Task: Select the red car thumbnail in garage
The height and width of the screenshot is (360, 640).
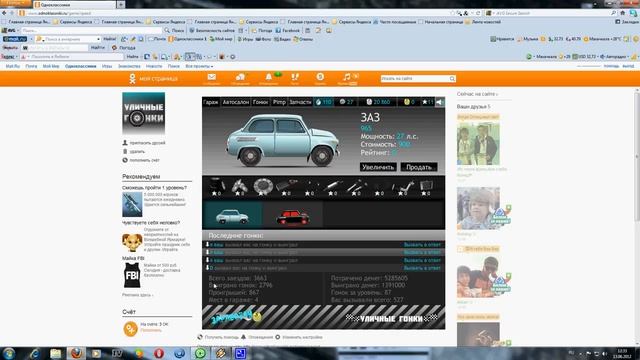Action: (293, 216)
